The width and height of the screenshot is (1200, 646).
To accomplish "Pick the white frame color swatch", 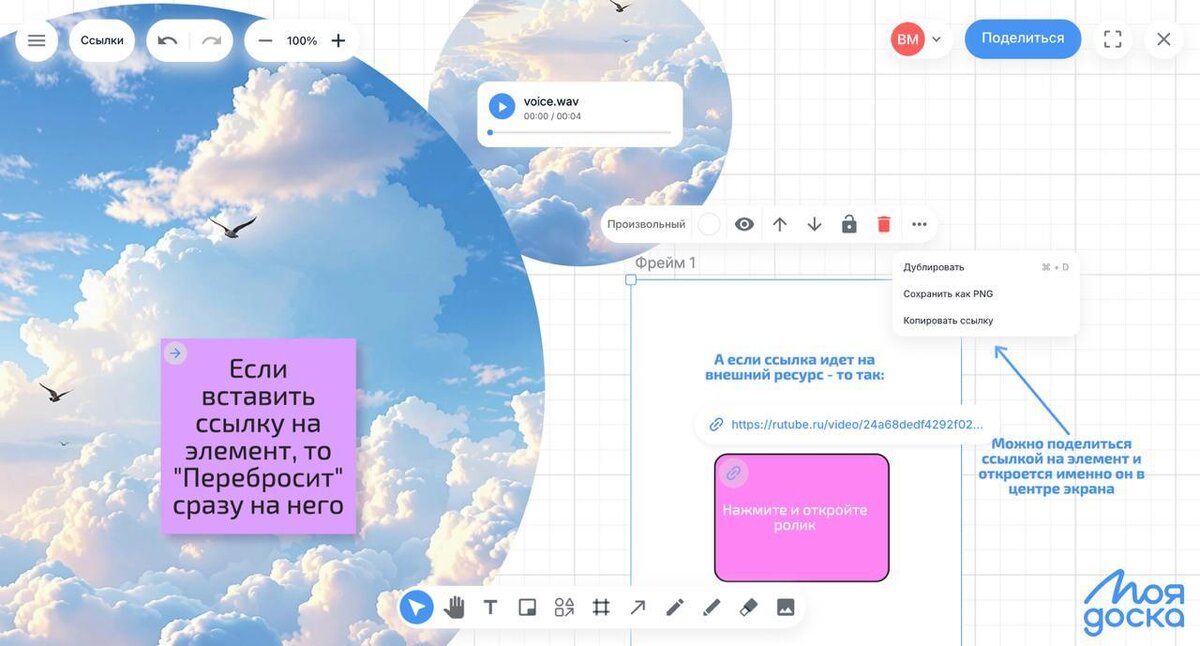I will 709,225.
